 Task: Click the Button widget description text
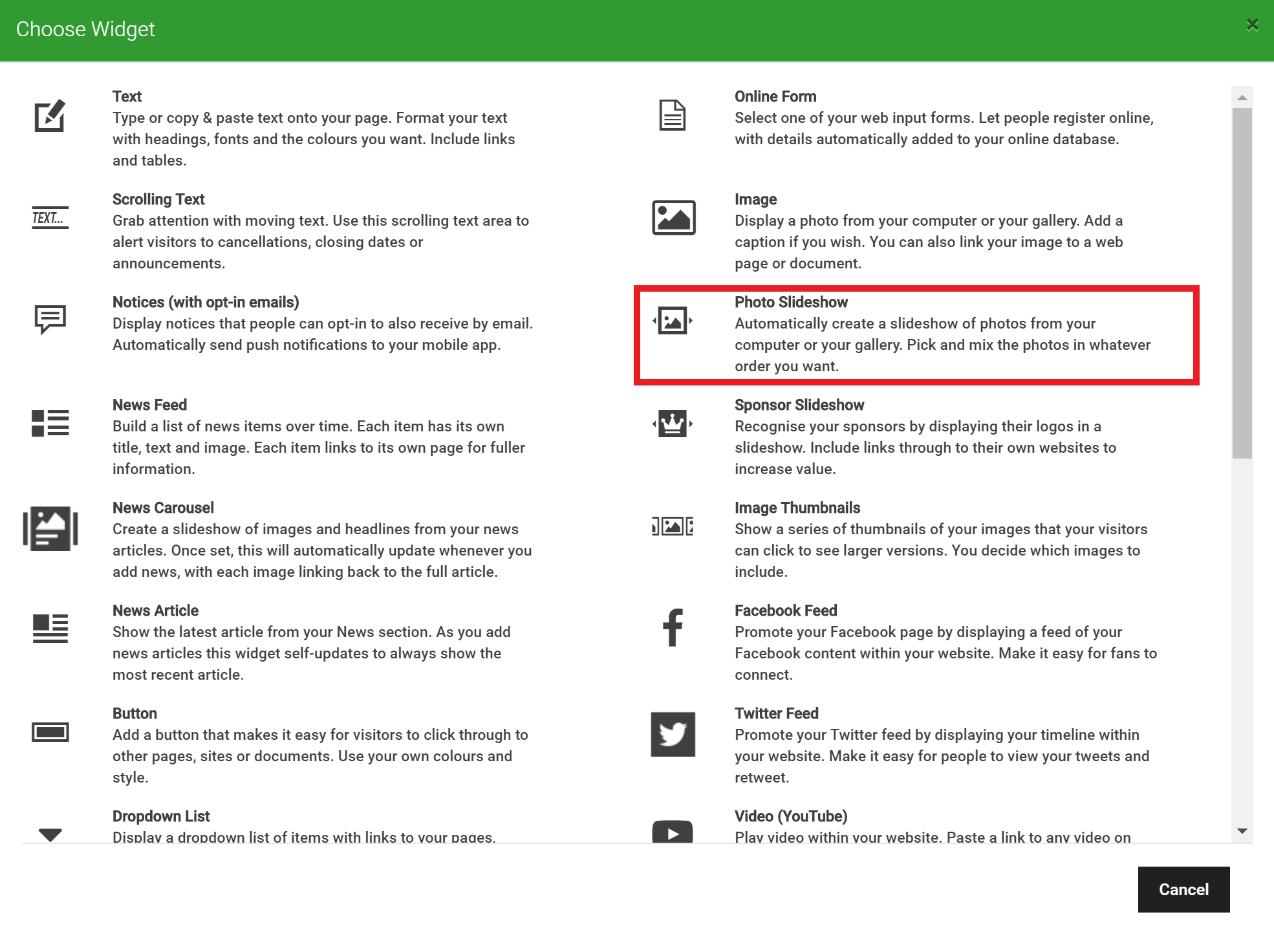click(320, 756)
